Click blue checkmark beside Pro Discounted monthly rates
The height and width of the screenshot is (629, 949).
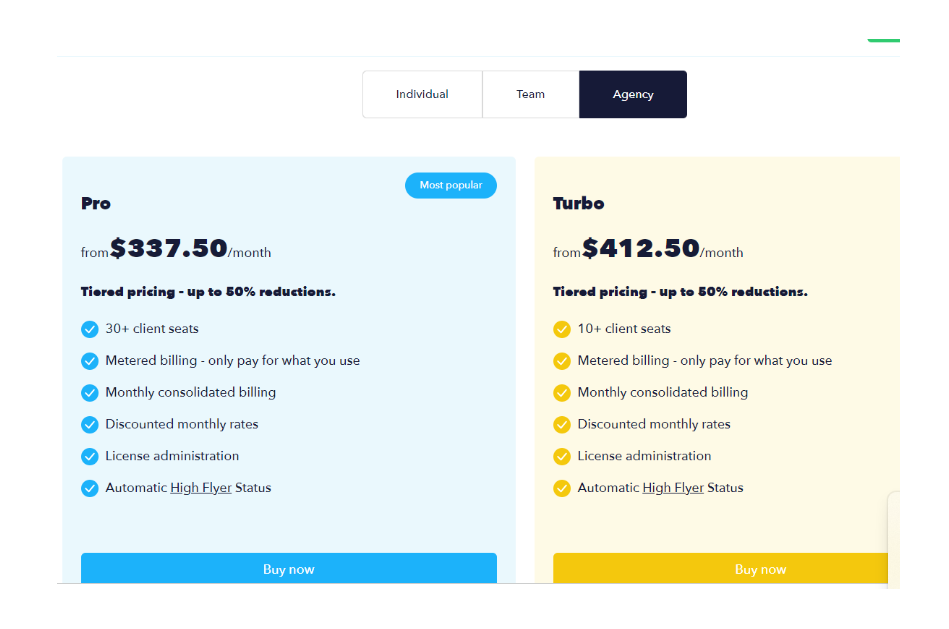point(90,424)
